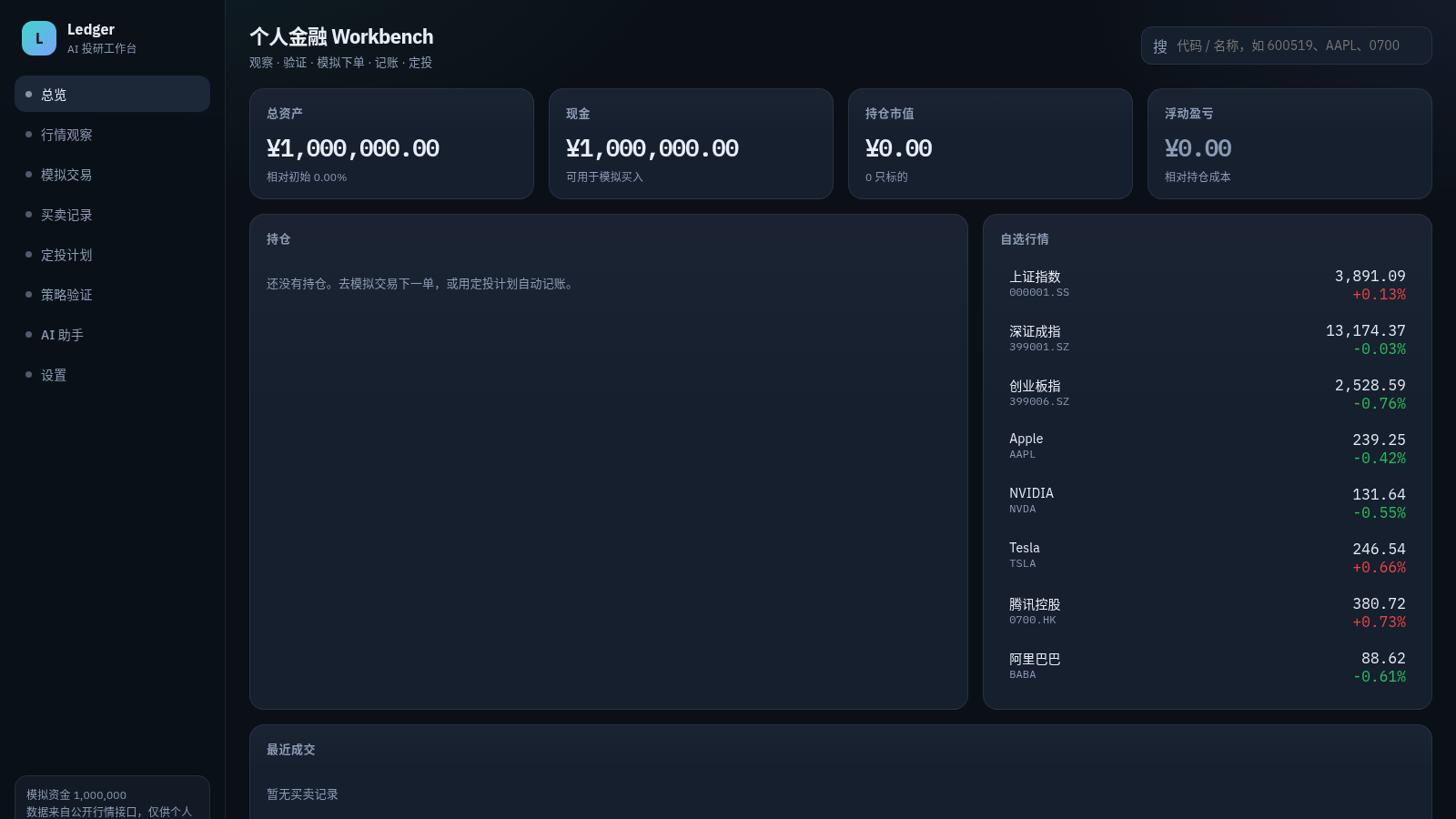Click the 总资产 summary card
This screenshot has width=1456, height=819.
tap(391, 144)
